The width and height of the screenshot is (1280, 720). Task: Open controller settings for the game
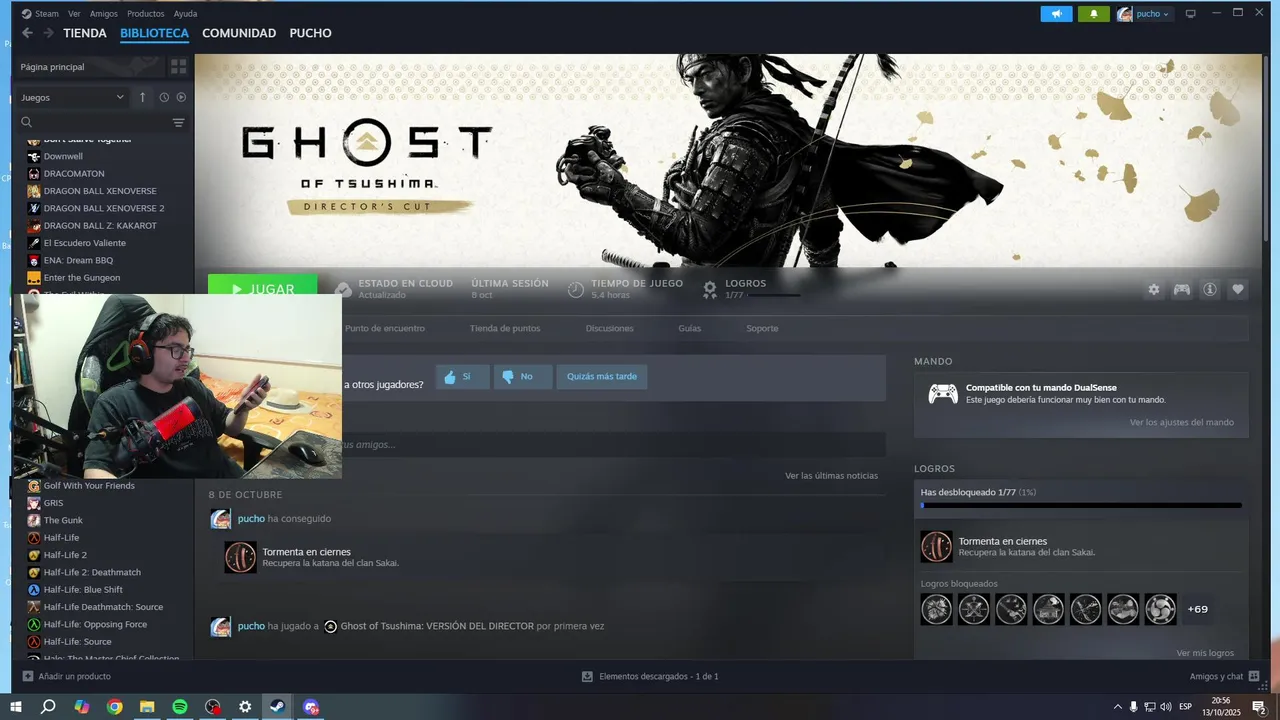pos(1182,289)
